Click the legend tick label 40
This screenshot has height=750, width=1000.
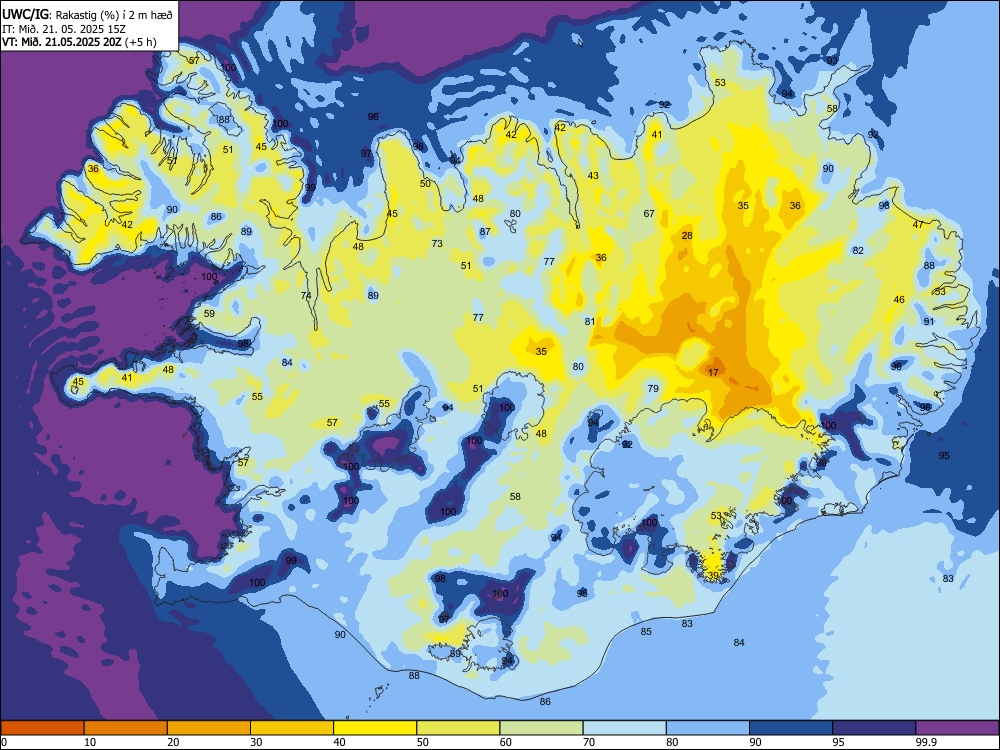pyautogui.click(x=339, y=742)
